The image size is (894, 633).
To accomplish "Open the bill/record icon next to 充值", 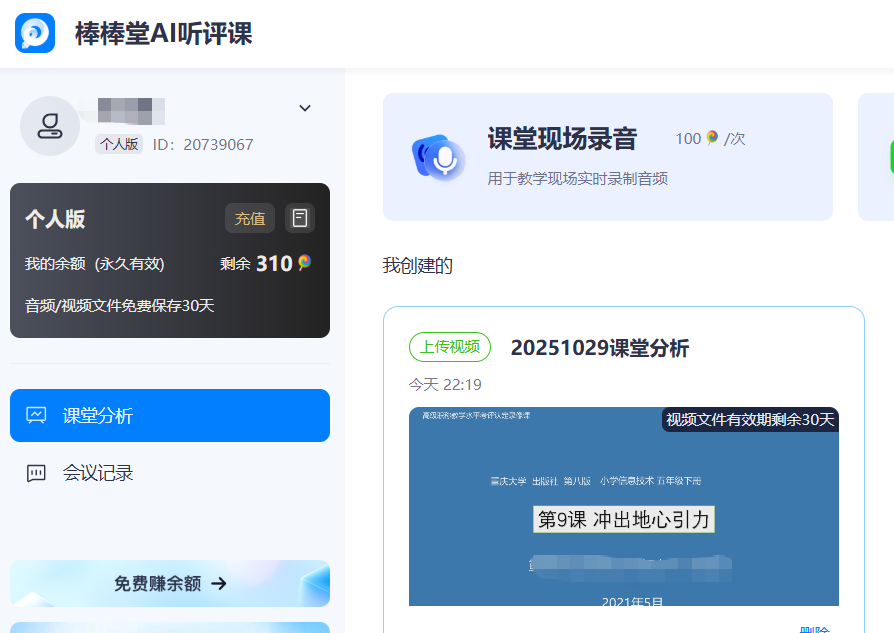I will pos(300,218).
